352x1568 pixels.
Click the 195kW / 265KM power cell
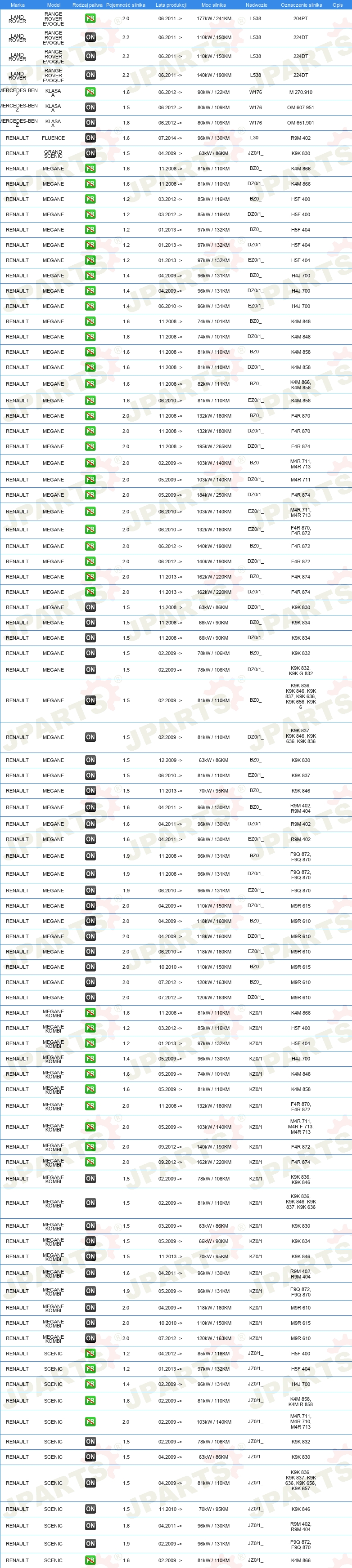[x=214, y=447]
